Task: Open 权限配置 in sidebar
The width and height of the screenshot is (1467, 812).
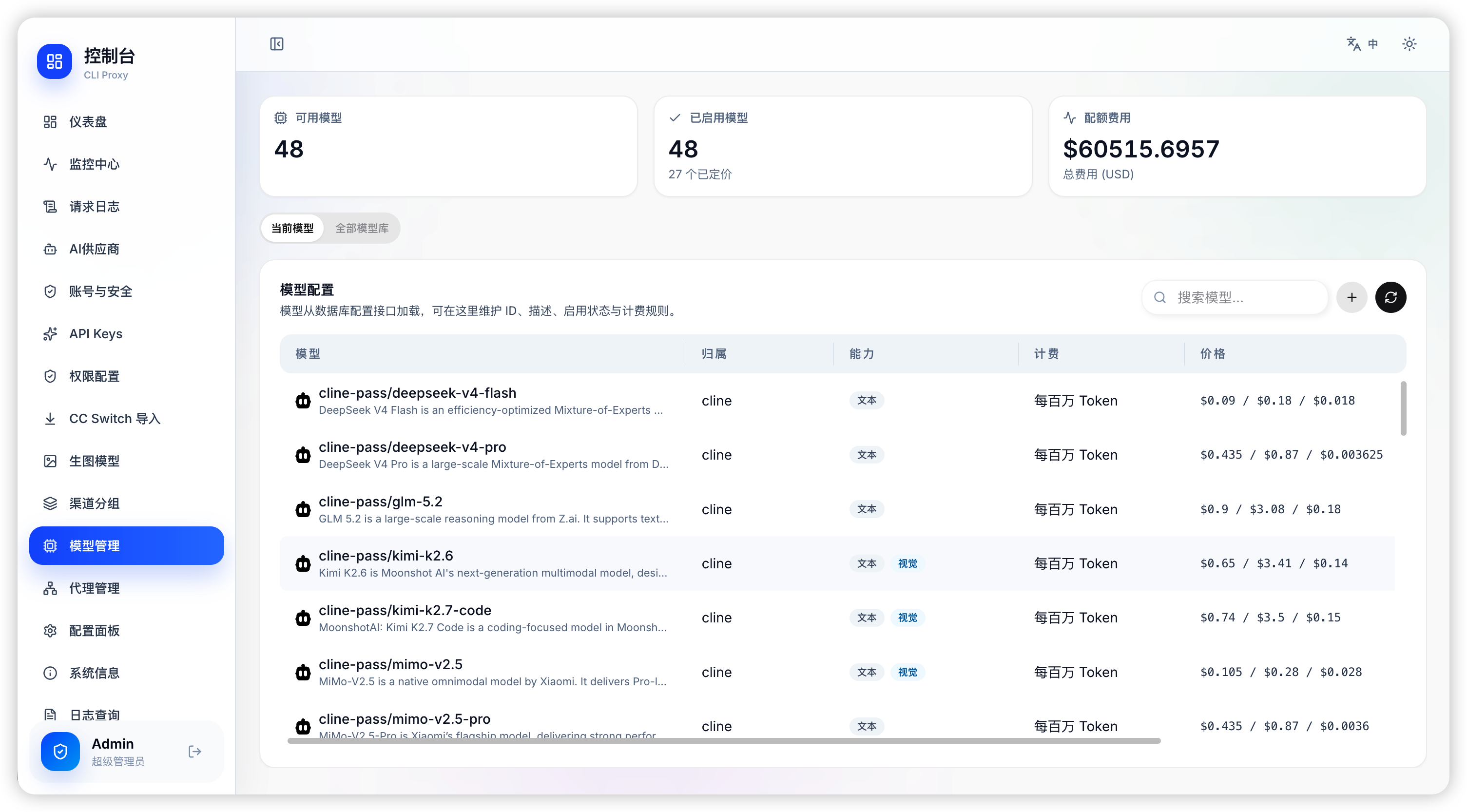Action: (126, 376)
